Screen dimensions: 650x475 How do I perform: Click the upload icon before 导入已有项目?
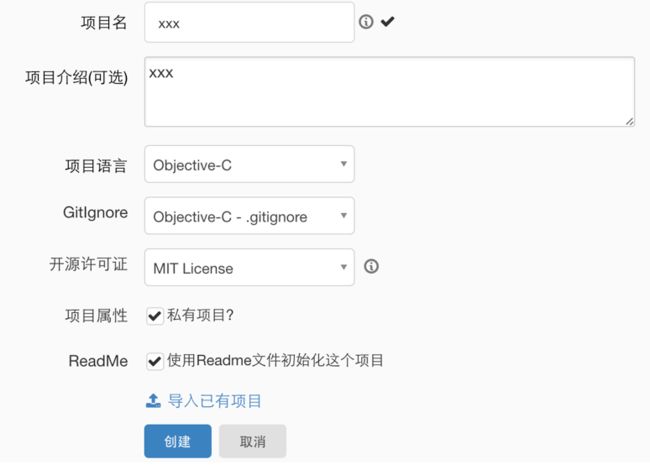(x=153, y=401)
